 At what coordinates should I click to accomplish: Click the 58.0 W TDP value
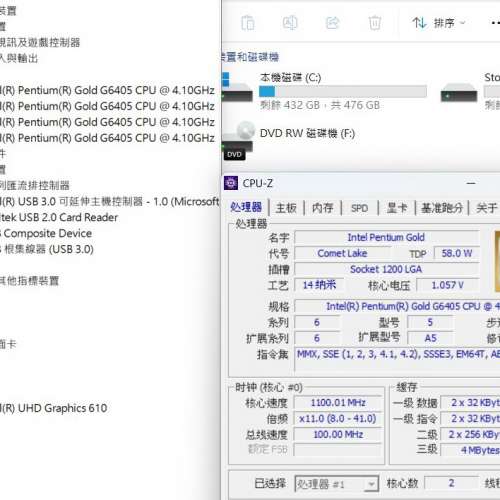[457, 253]
